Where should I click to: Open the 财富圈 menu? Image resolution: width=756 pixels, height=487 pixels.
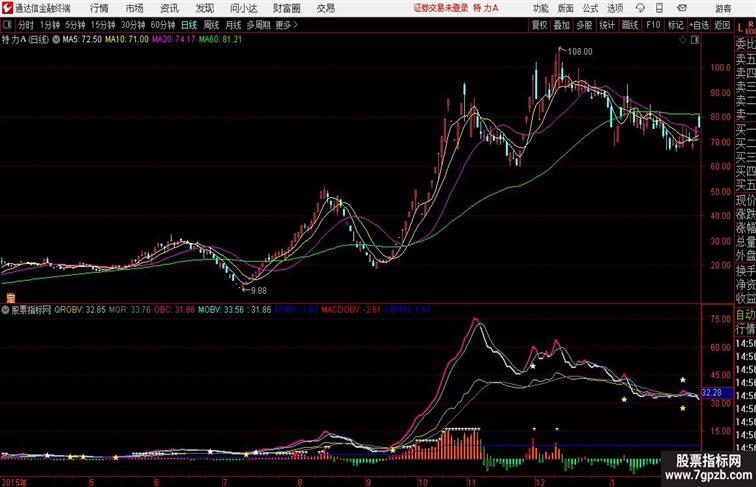[287, 8]
